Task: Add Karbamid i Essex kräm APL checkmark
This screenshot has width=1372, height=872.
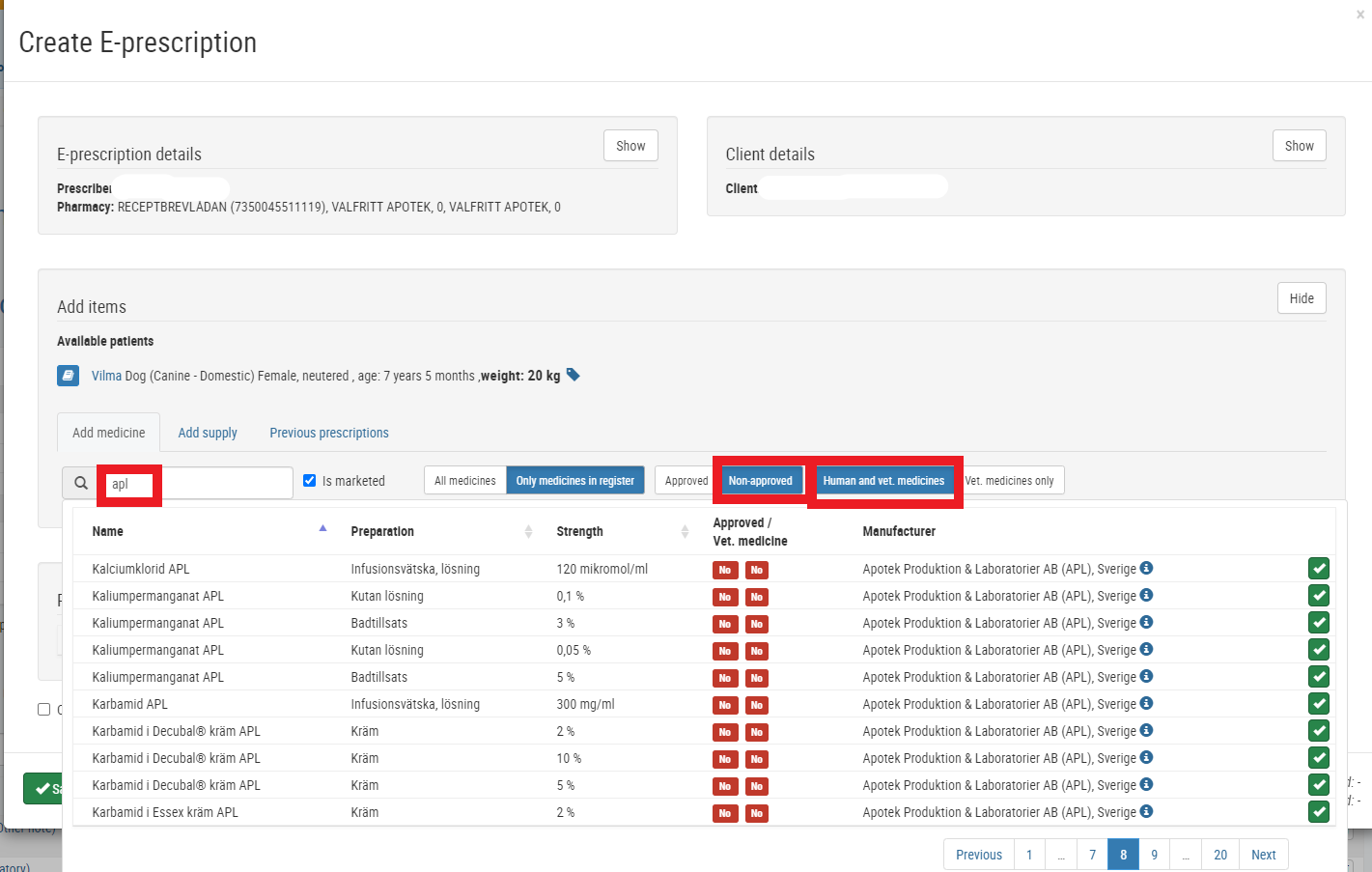Action: (1319, 812)
